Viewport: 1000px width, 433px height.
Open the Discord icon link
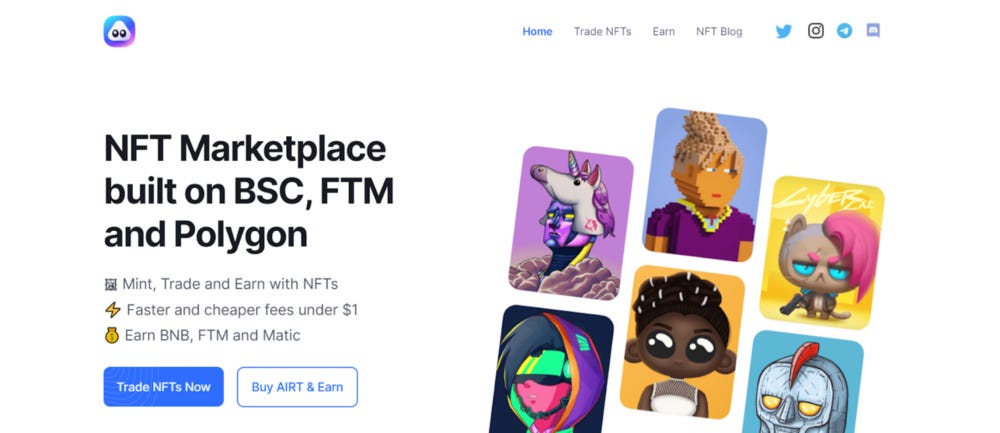pos(873,31)
